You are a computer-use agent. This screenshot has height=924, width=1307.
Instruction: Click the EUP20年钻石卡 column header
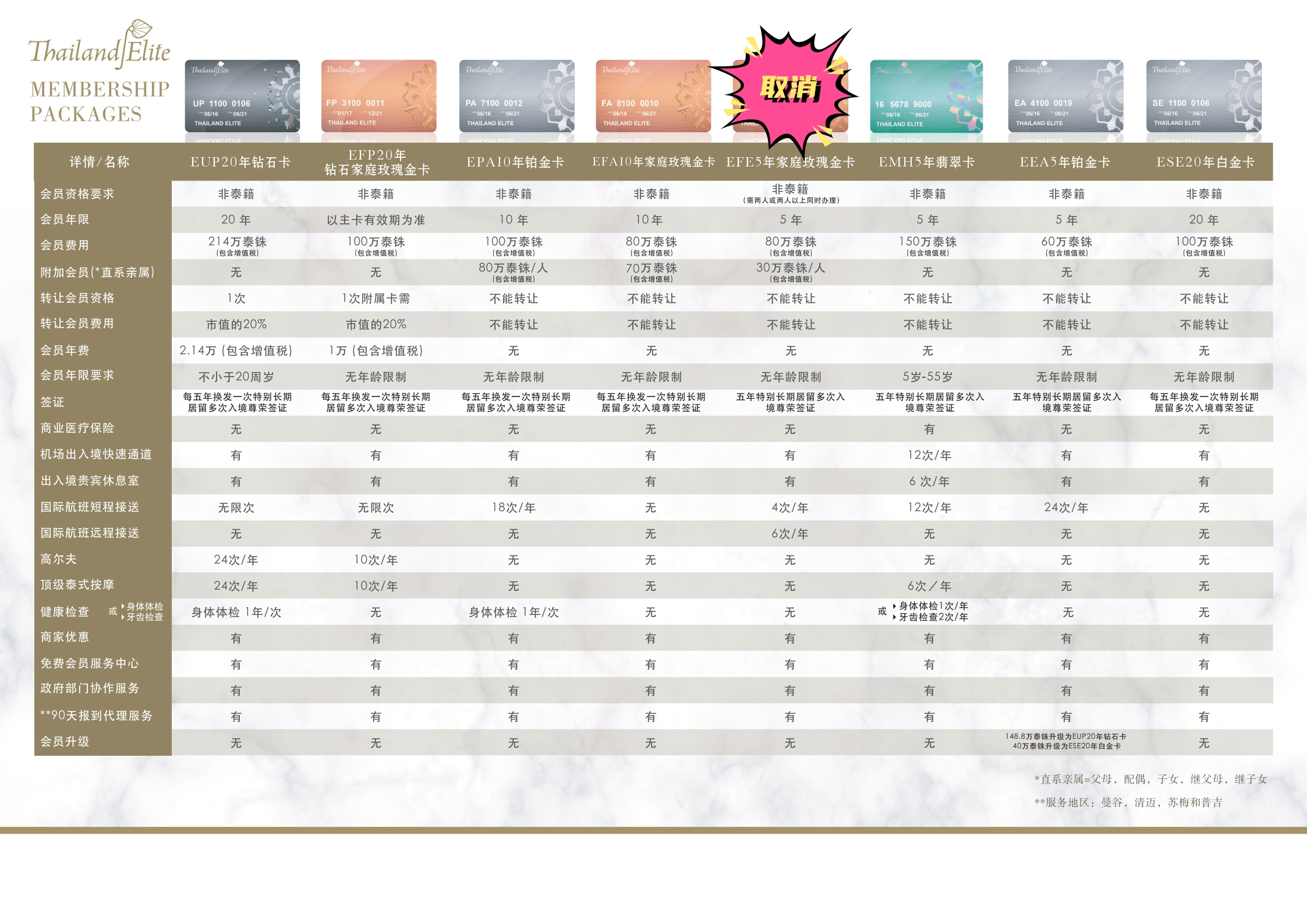(x=240, y=162)
